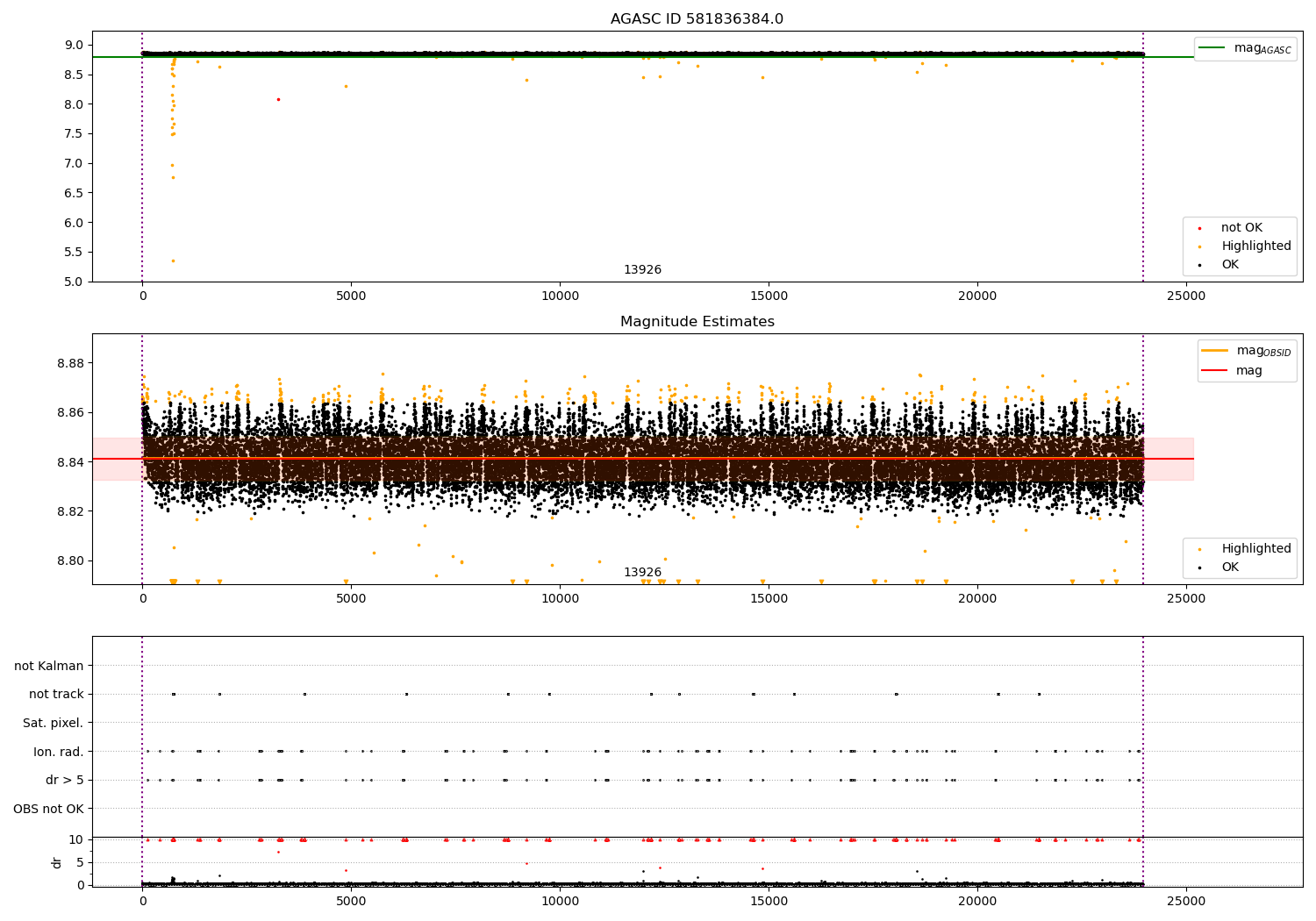Viewport: 1316px width, 921px height.
Task: Click the '8.80' y-axis tick label
Action: tap(71, 561)
